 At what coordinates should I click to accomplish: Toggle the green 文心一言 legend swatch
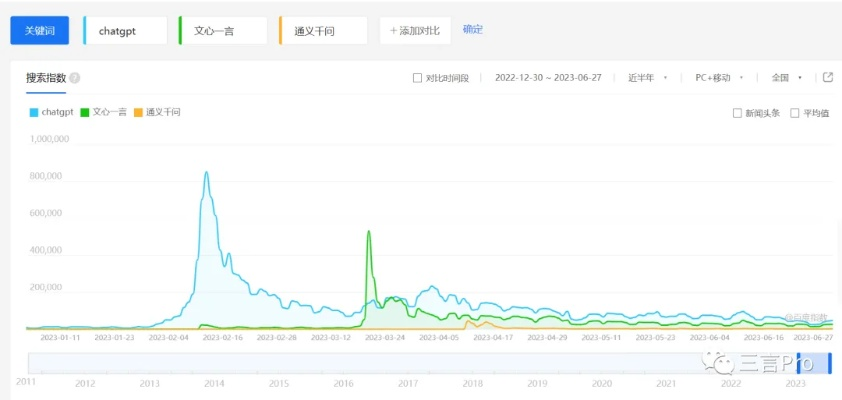point(84,113)
